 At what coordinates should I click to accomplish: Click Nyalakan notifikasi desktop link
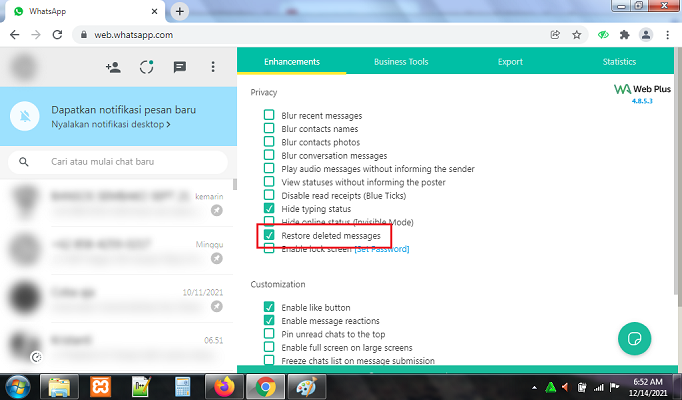110,124
